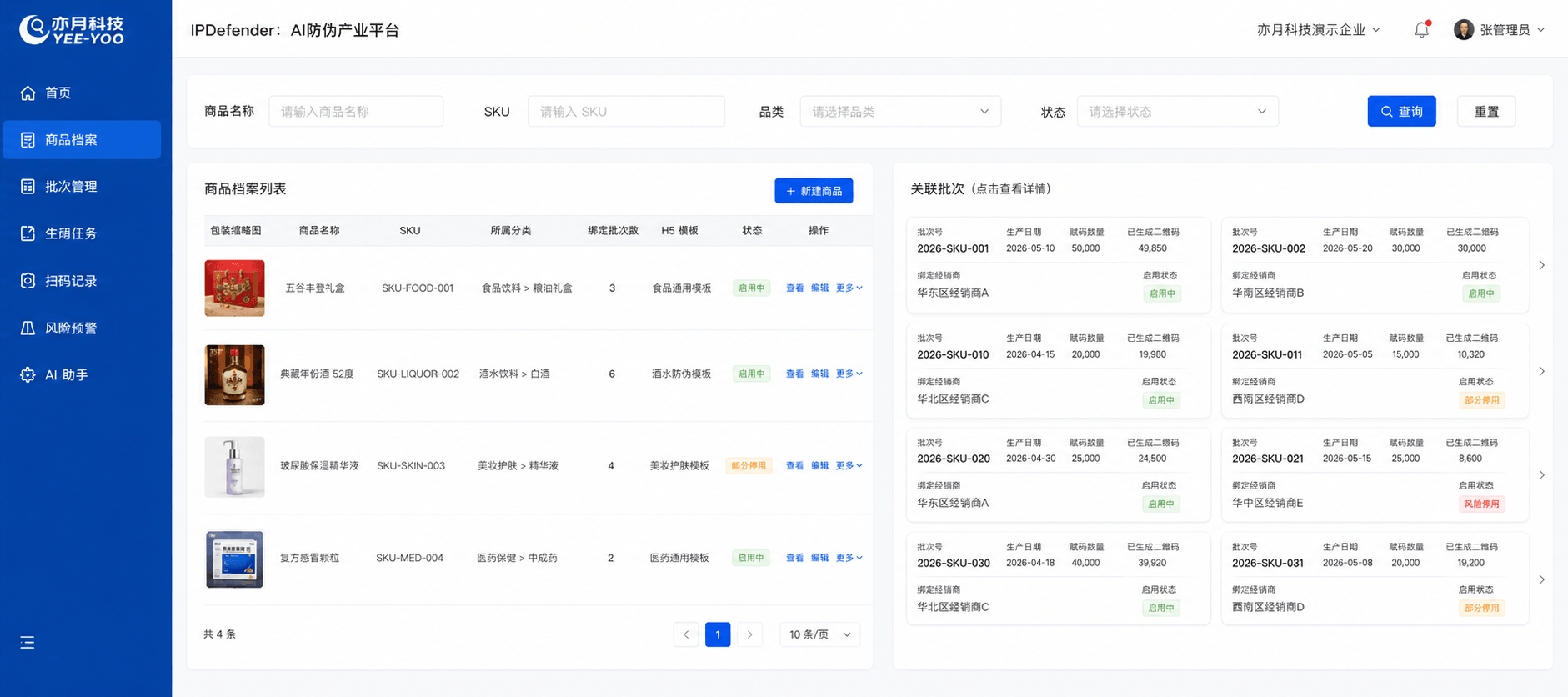Viewport: 1568px width, 697px height.
Task: Click 查看 for 五谷丰登礼盒
Action: pos(794,288)
